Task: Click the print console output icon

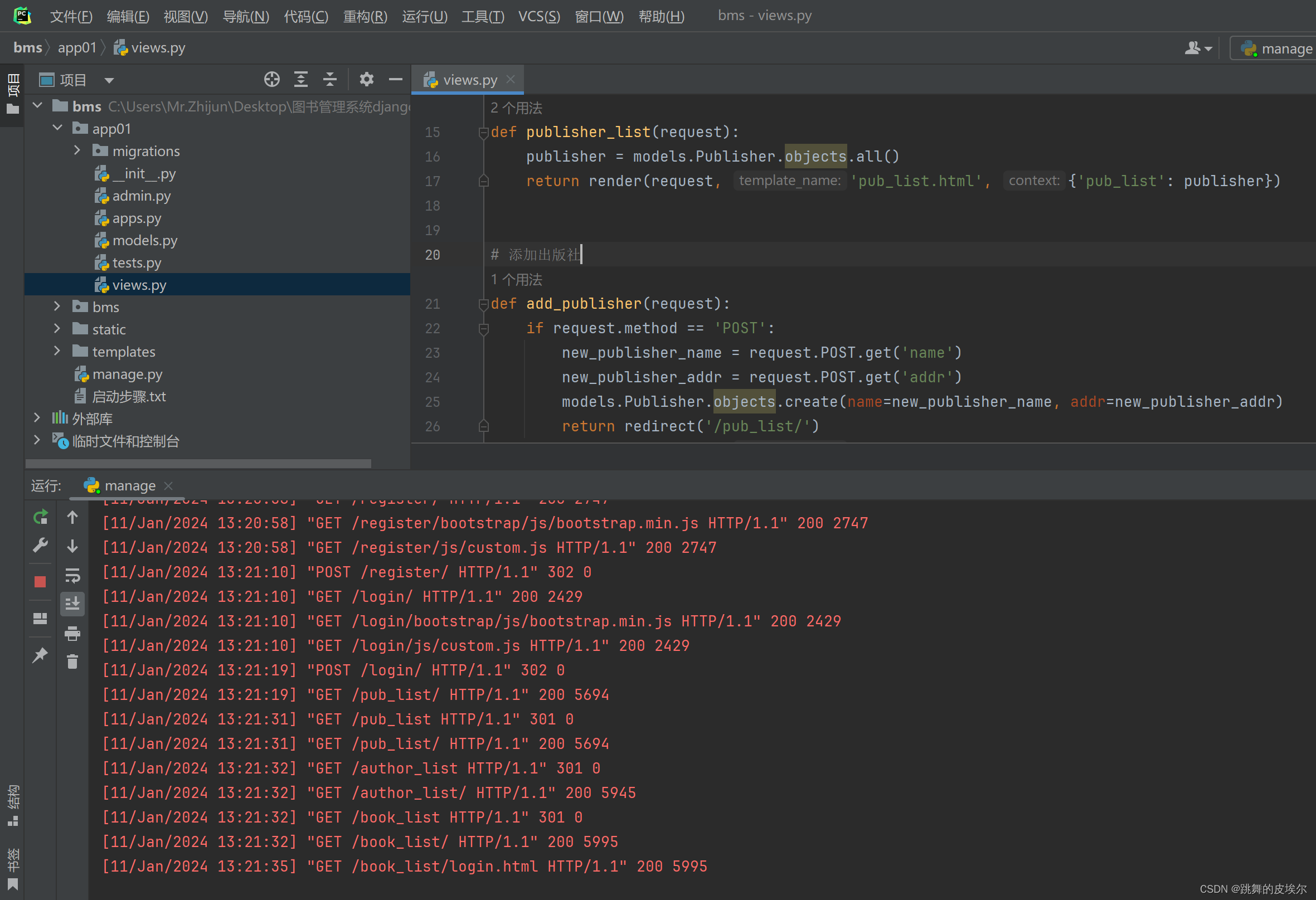Action: click(x=72, y=633)
